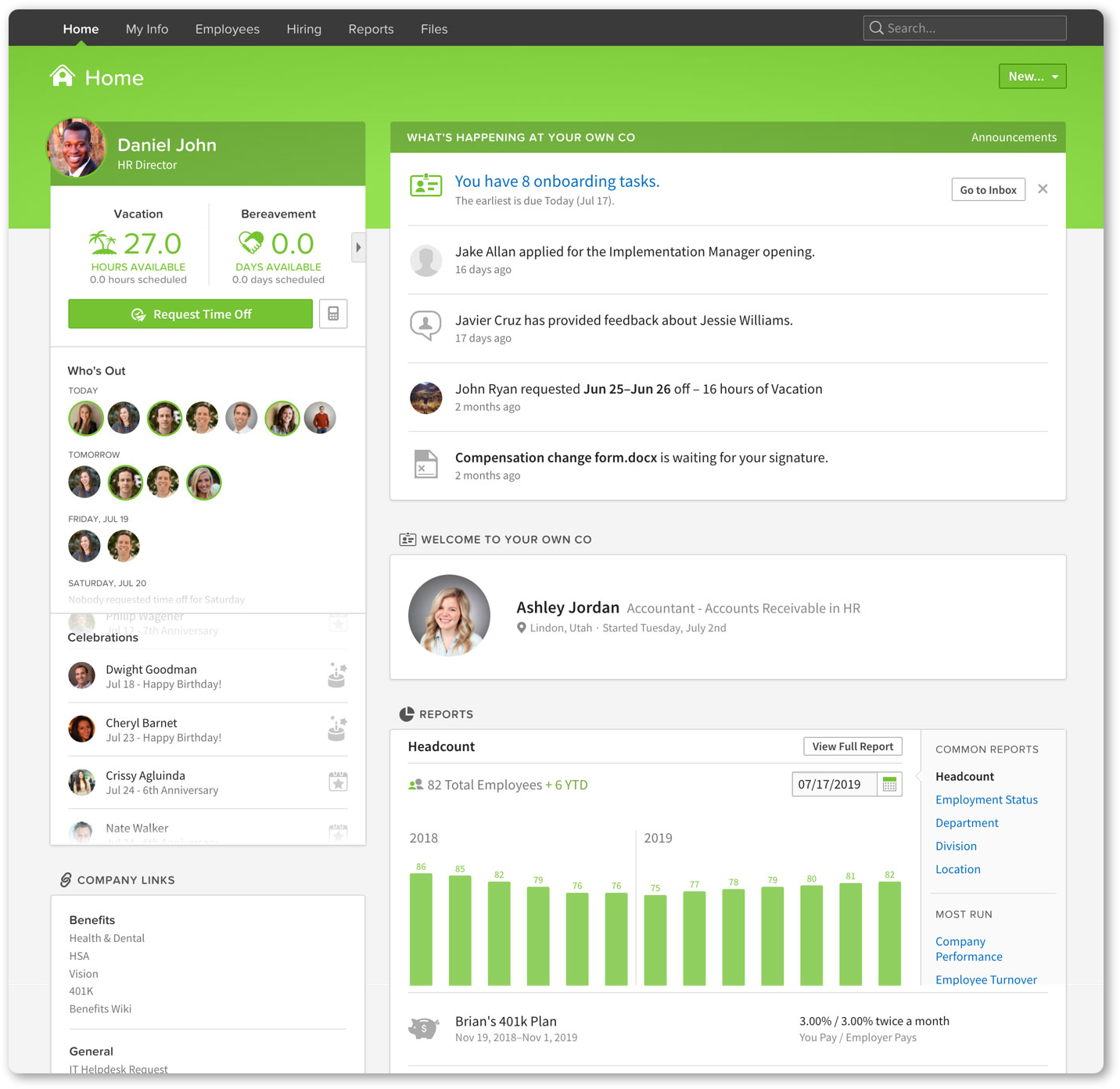Click the 07/17/2019 date field
Image resolution: width=1120 pixels, height=1089 pixels.
[x=834, y=784]
